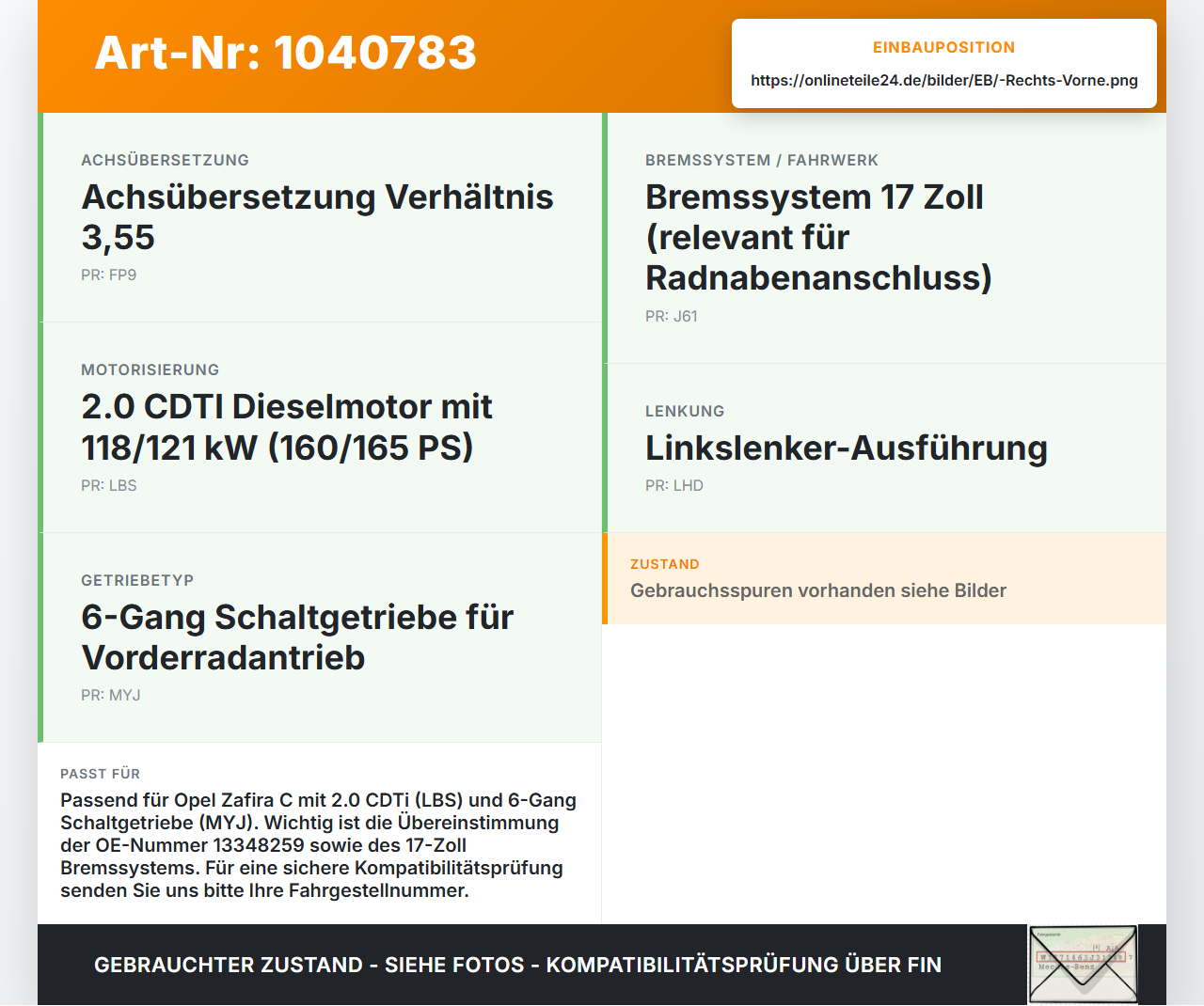
Task: Click the ACHSÜBERSETZUNG category label
Action: 166,160
